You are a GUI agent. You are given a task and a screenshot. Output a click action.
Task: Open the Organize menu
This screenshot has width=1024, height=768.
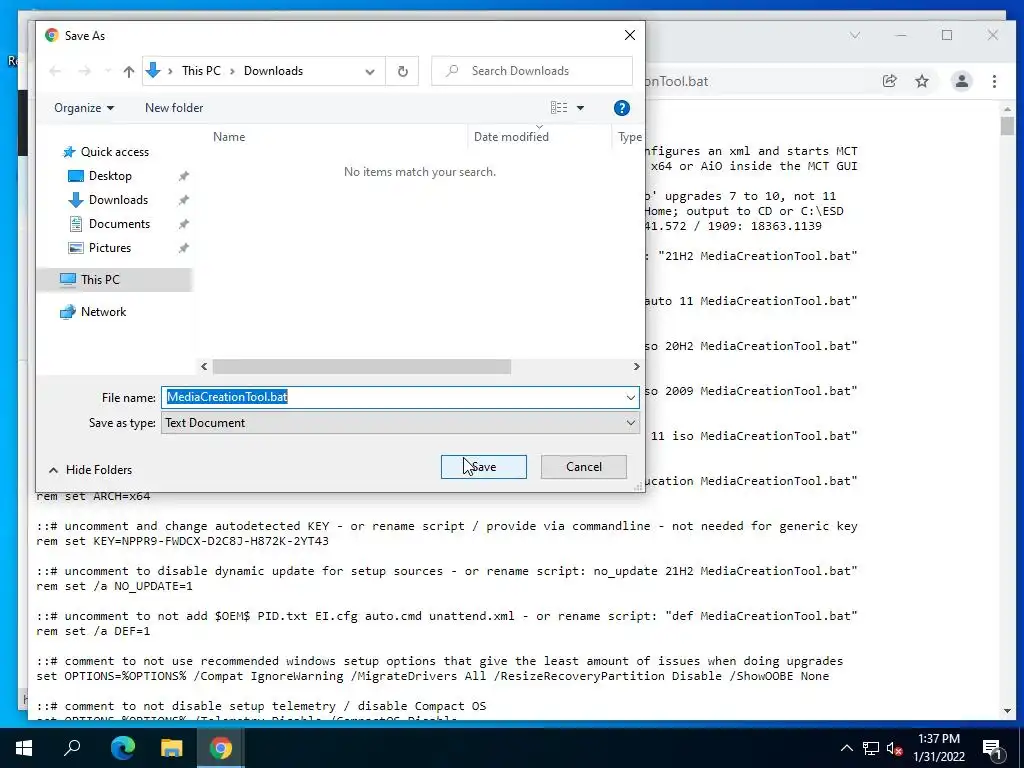[x=84, y=108]
